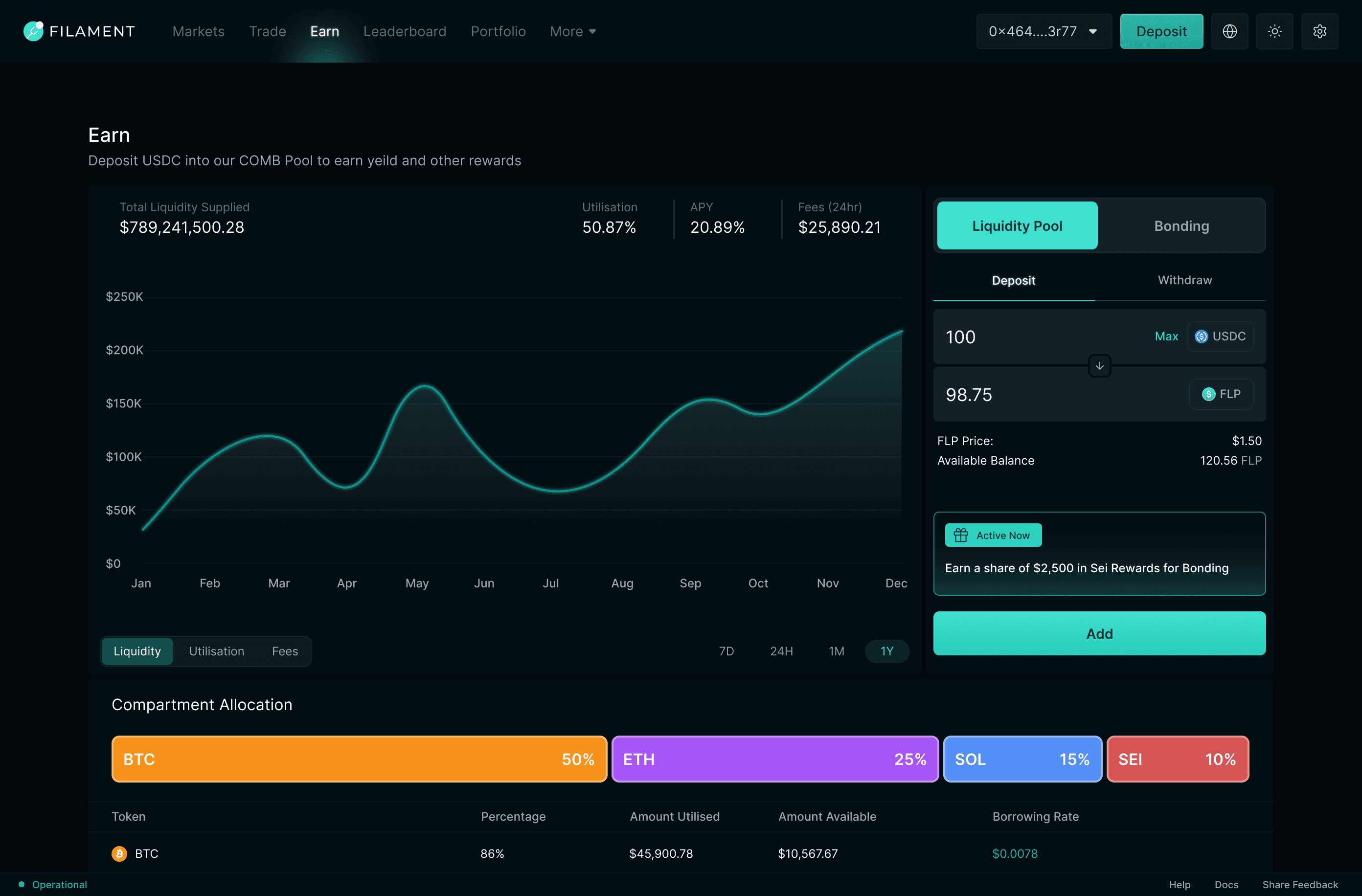
Task: Click the Filament logo icon
Action: [x=33, y=31]
